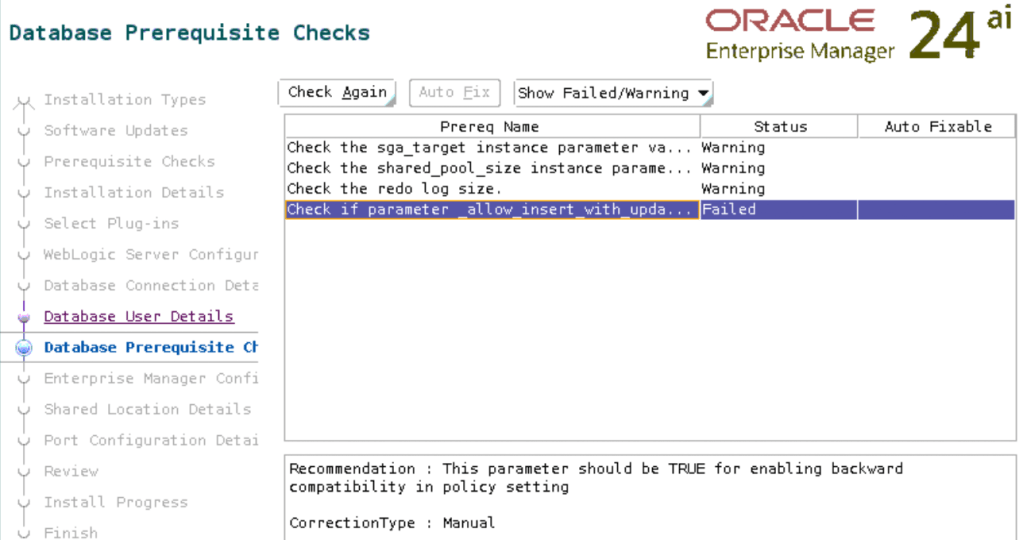
Task: Click the disabled Auto Fix button
Action: tap(454, 93)
